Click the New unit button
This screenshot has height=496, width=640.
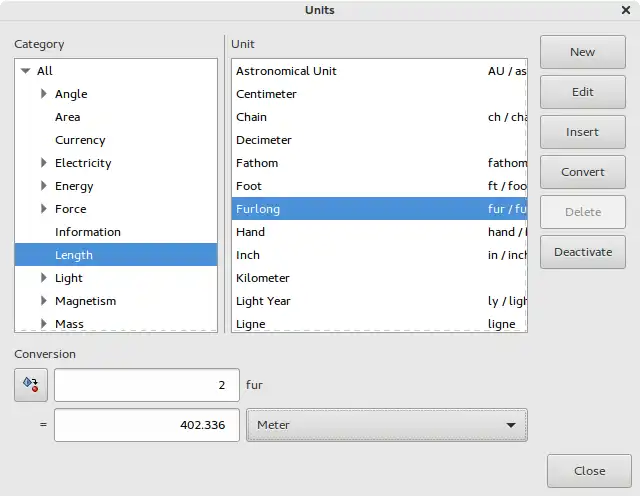pos(582,52)
